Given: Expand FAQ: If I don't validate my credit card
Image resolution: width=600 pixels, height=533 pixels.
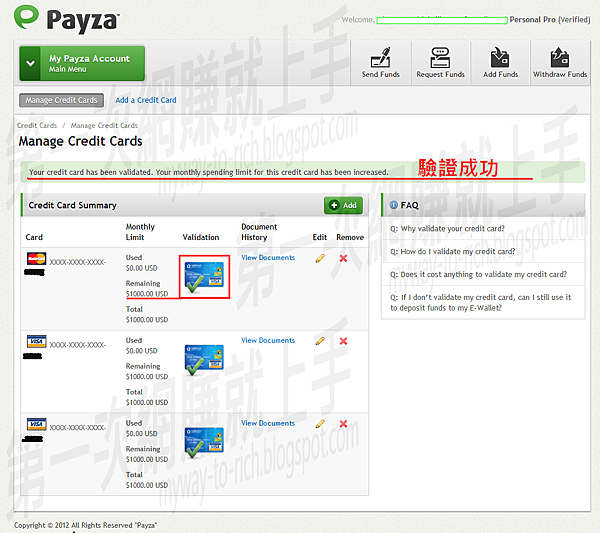Looking at the screenshot, I should [x=480, y=303].
